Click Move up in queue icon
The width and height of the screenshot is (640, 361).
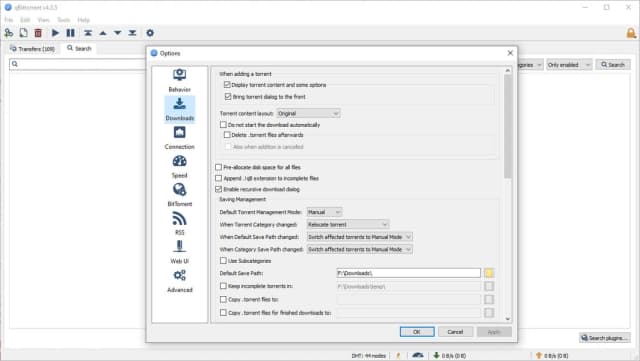(103, 33)
